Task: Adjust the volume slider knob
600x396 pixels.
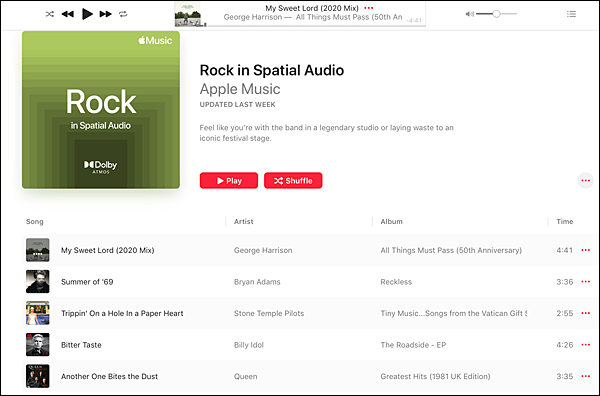Action: (x=496, y=14)
